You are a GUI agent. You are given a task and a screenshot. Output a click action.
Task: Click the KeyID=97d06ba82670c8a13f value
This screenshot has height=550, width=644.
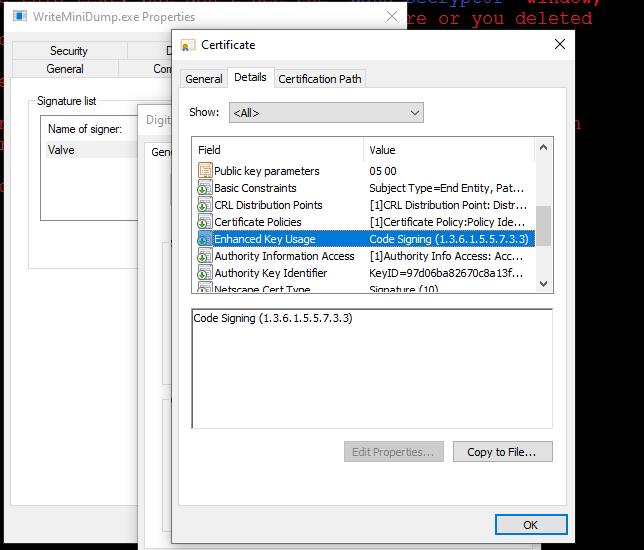(446, 273)
